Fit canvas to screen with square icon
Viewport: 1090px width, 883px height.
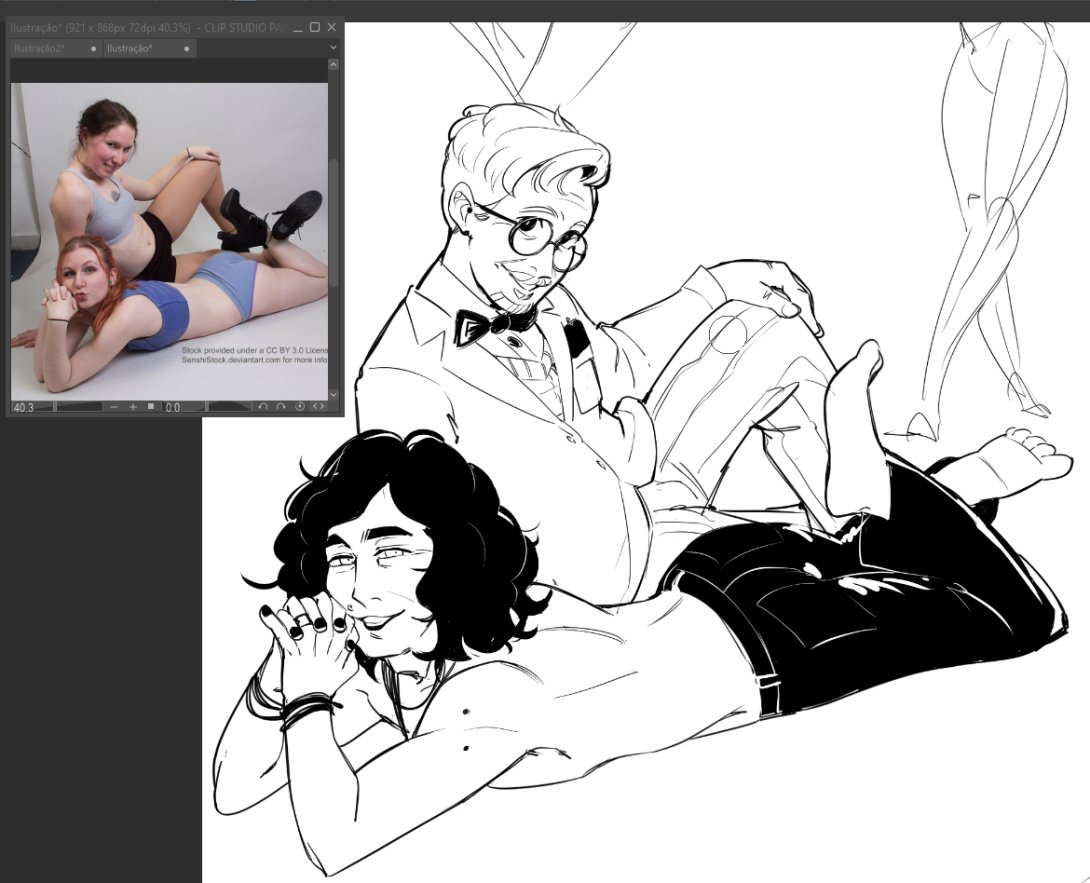coord(151,407)
